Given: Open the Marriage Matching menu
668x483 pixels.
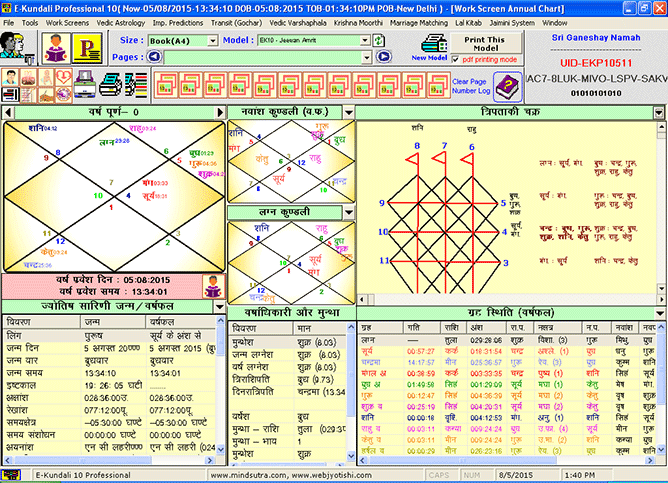Looking at the screenshot, I should (x=419, y=23).
